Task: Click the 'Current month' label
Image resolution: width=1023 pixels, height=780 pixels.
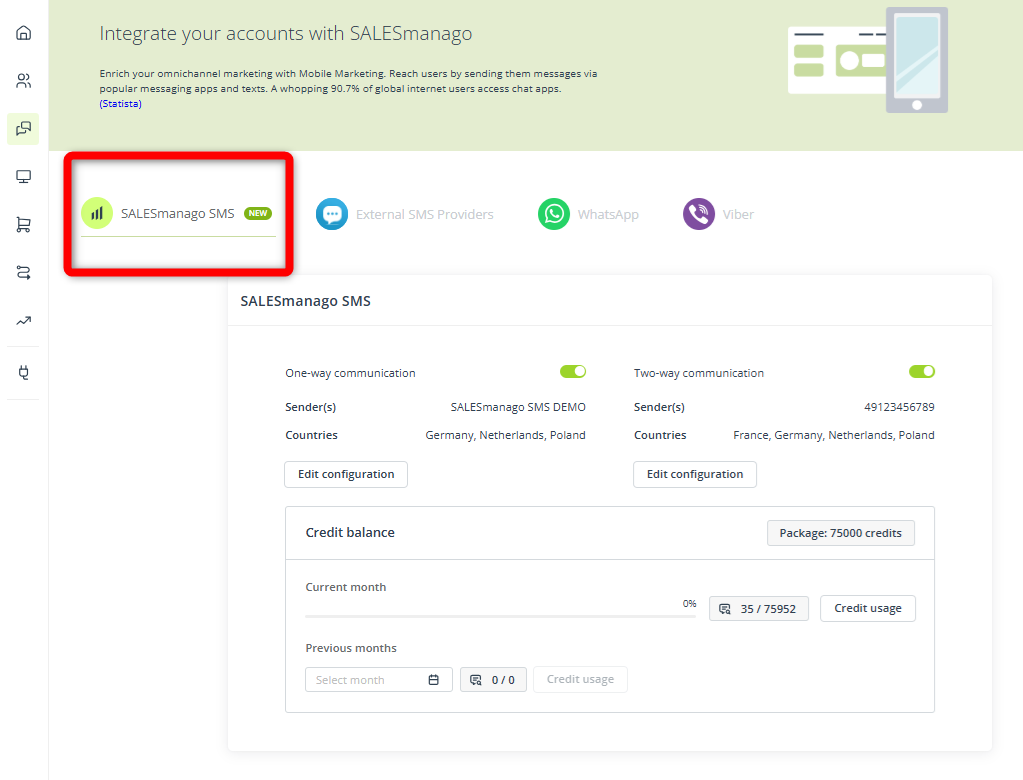Action: (346, 587)
